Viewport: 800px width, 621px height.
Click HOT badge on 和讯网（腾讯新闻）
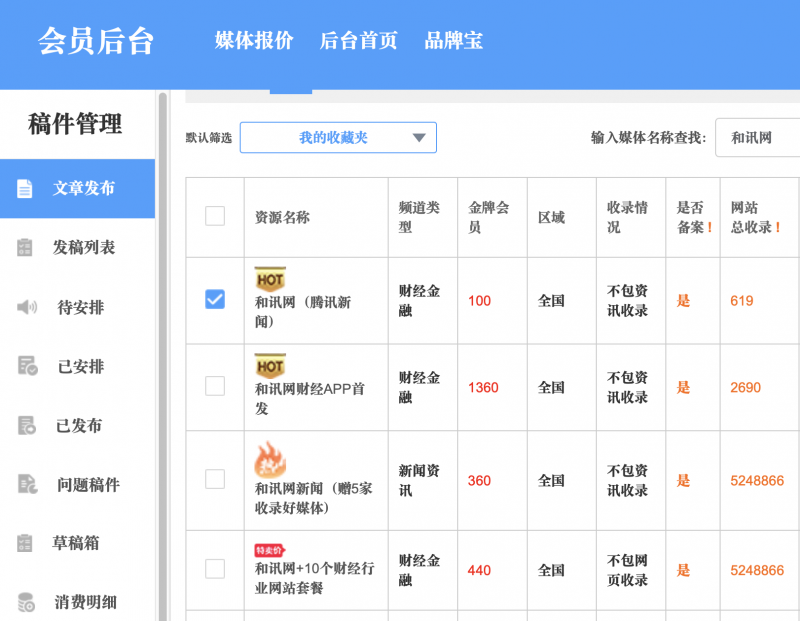[x=270, y=279]
